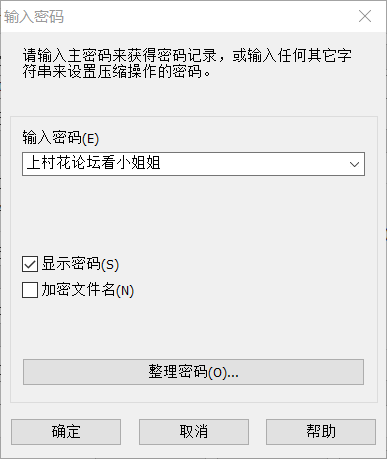The width and height of the screenshot is (387, 459).
Task: Open 帮助 for password dialog
Action: [x=321, y=432]
